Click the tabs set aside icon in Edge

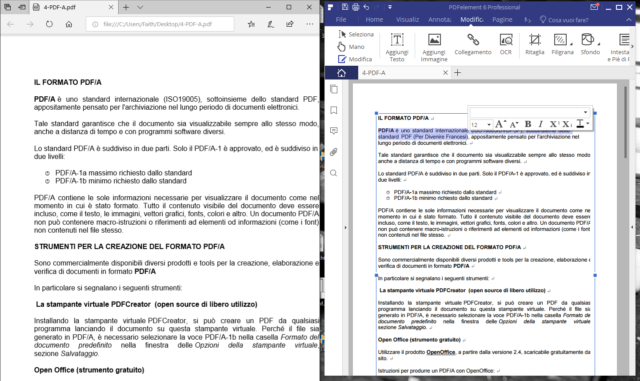8,7
